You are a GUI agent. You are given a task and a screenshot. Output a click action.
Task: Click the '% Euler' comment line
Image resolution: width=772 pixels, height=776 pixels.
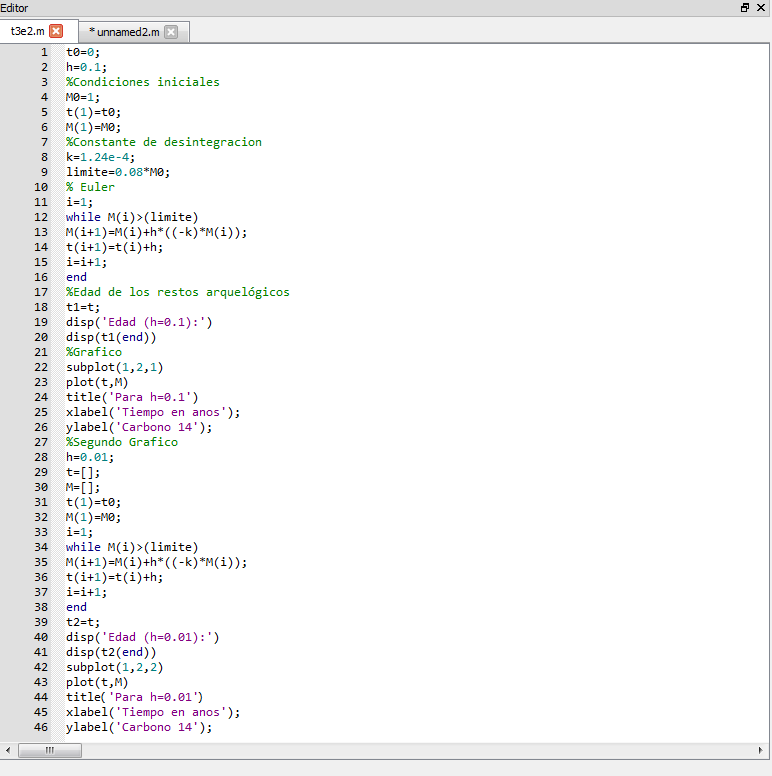coord(91,187)
